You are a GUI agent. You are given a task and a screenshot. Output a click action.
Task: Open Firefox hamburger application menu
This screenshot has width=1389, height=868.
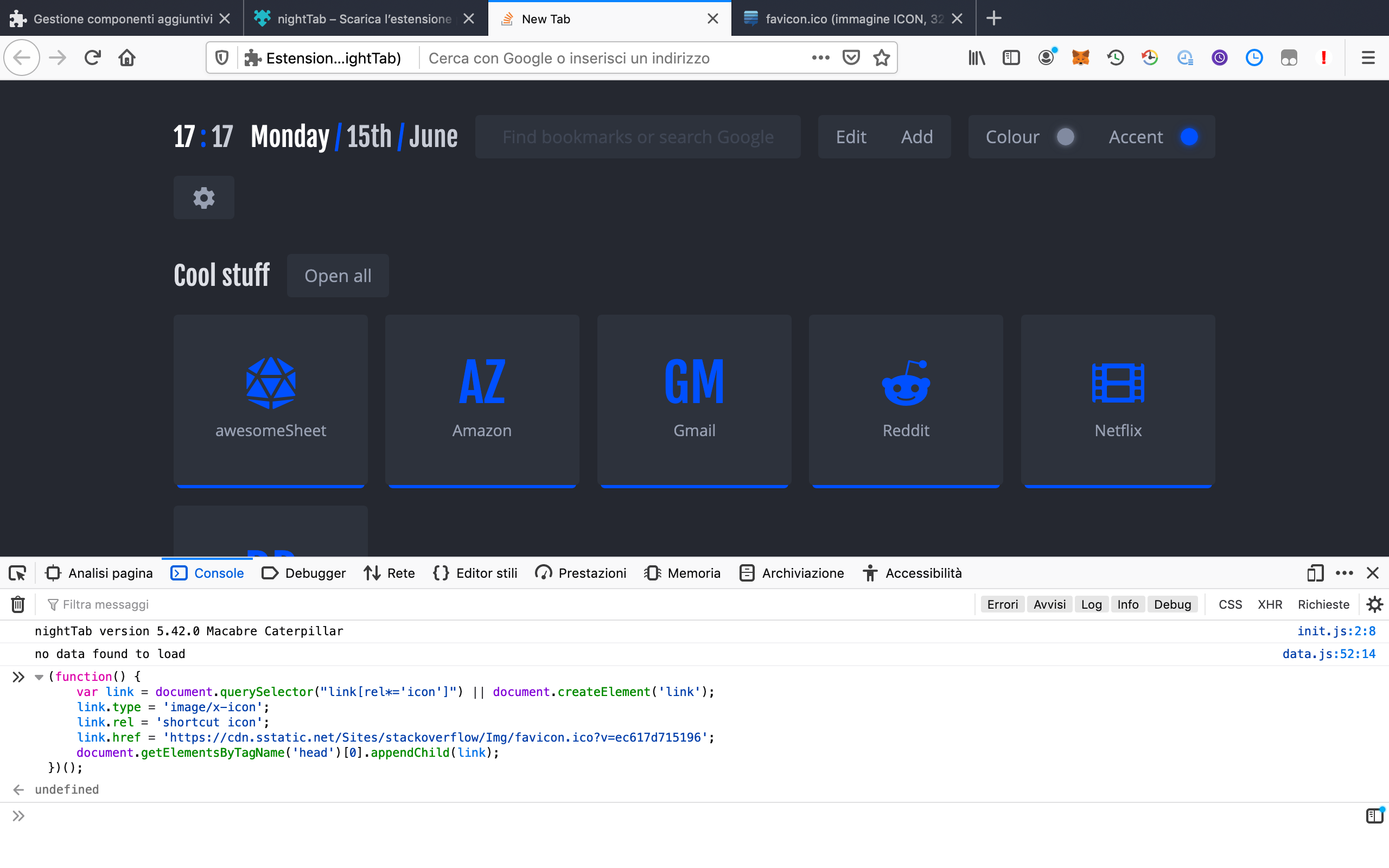pyautogui.click(x=1368, y=58)
